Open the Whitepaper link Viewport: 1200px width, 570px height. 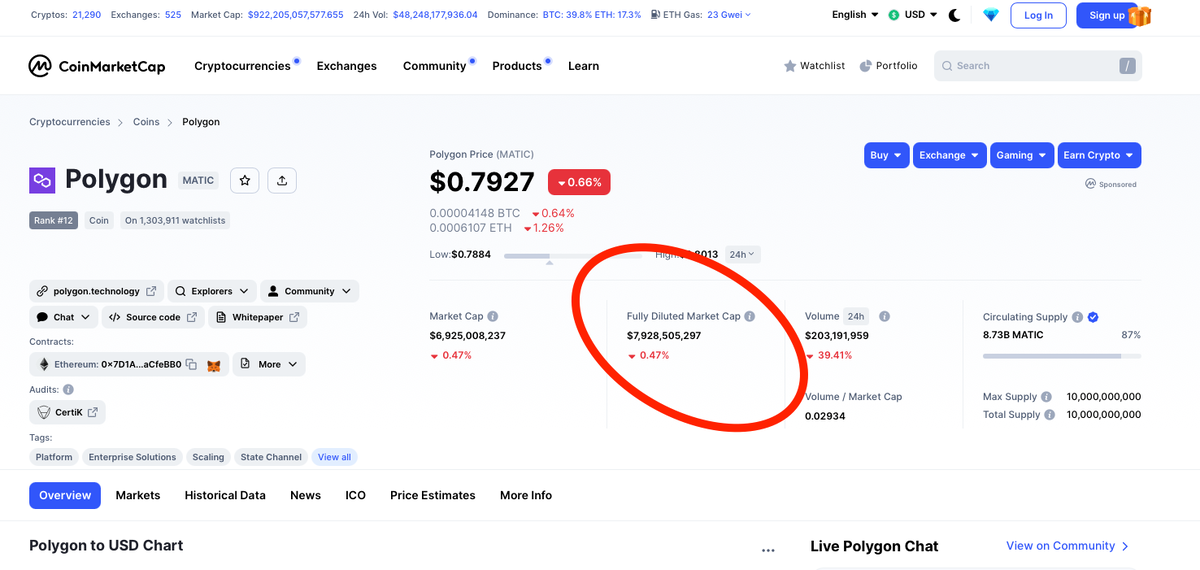(258, 317)
